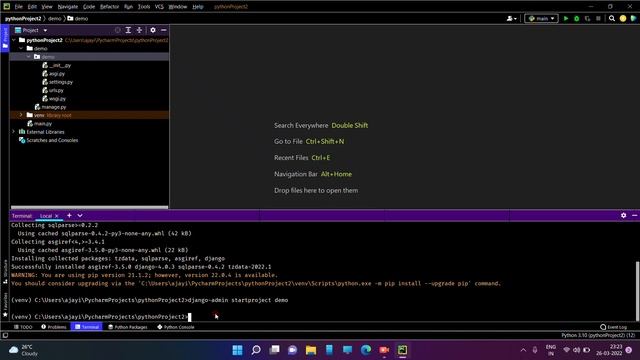This screenshot has height=360, width=640.
Task: Collapse all nodes icon in Project panel
Action: (x=139, y=30)
